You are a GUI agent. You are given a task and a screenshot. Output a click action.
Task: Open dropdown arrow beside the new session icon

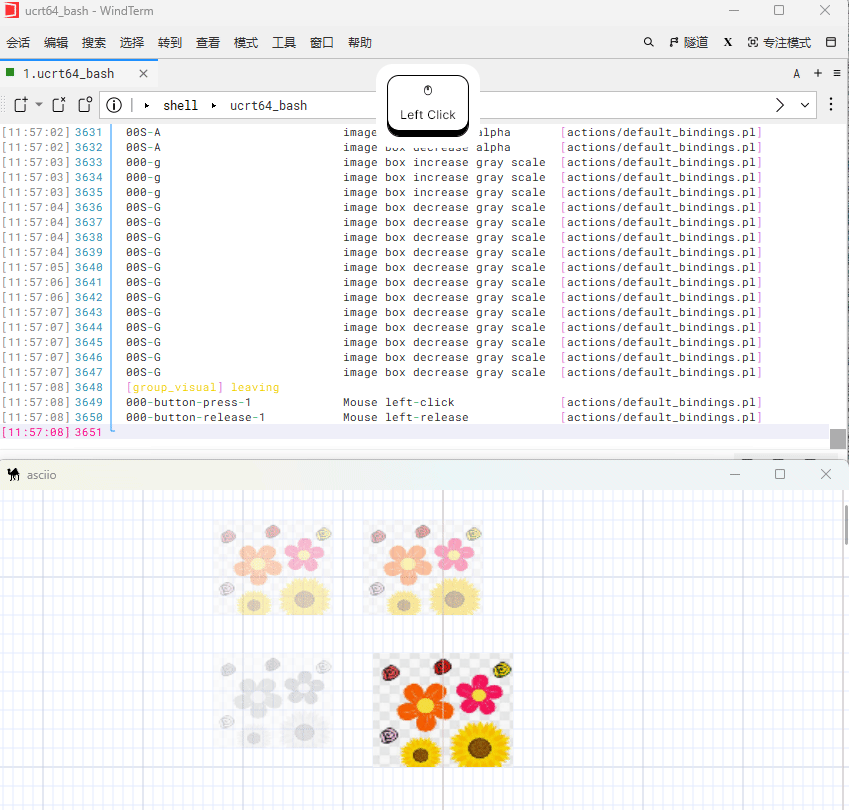(39, 105)
